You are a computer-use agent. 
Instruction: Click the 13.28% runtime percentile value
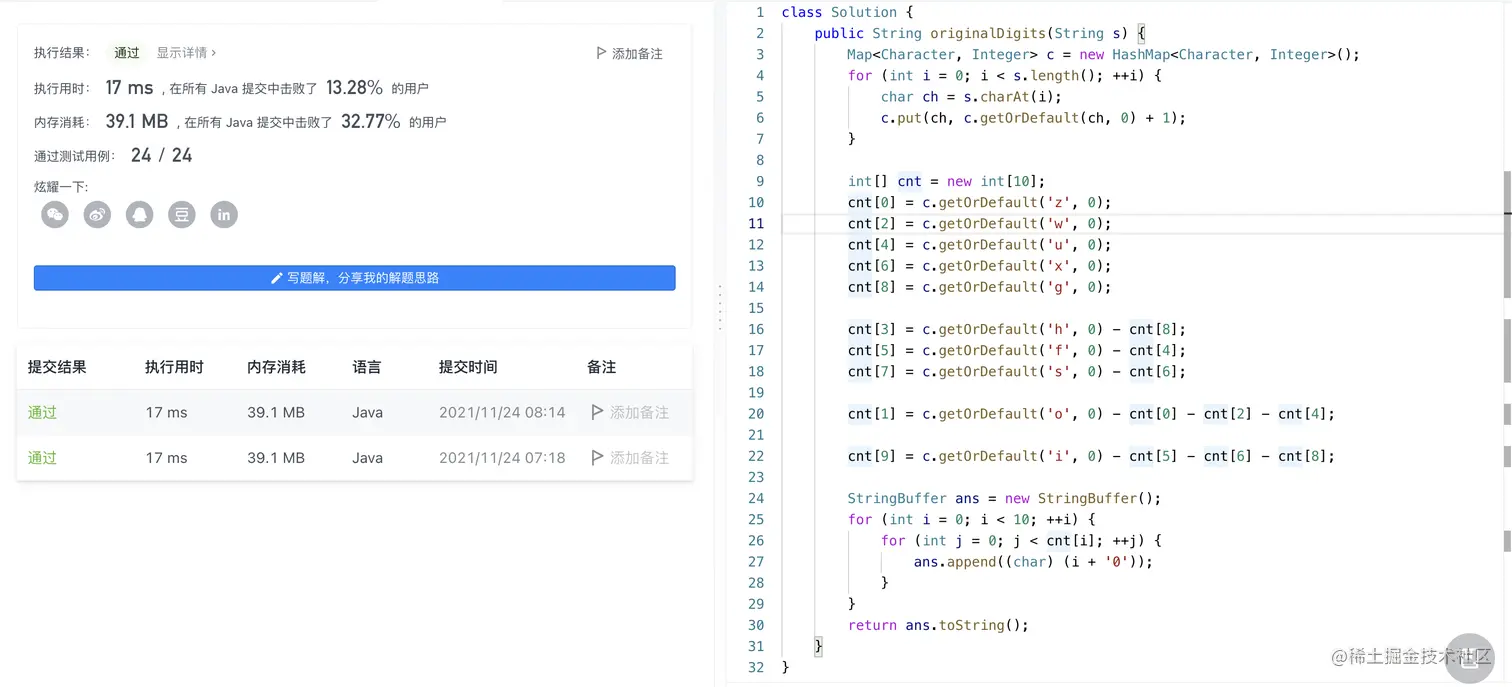click(354, 88)
